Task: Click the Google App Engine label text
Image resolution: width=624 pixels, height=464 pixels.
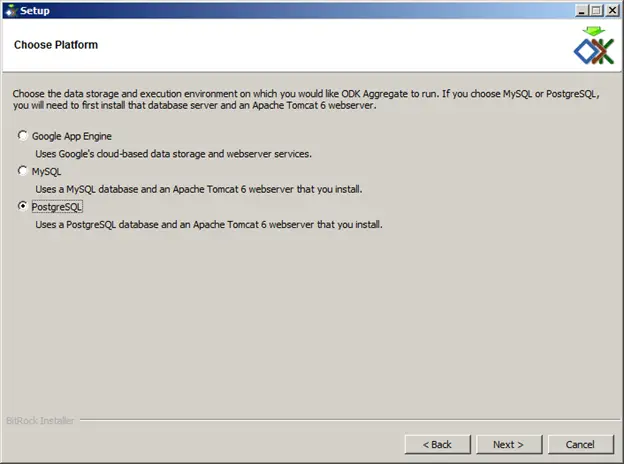Action: pyautogui.click(x=72, y=136)
